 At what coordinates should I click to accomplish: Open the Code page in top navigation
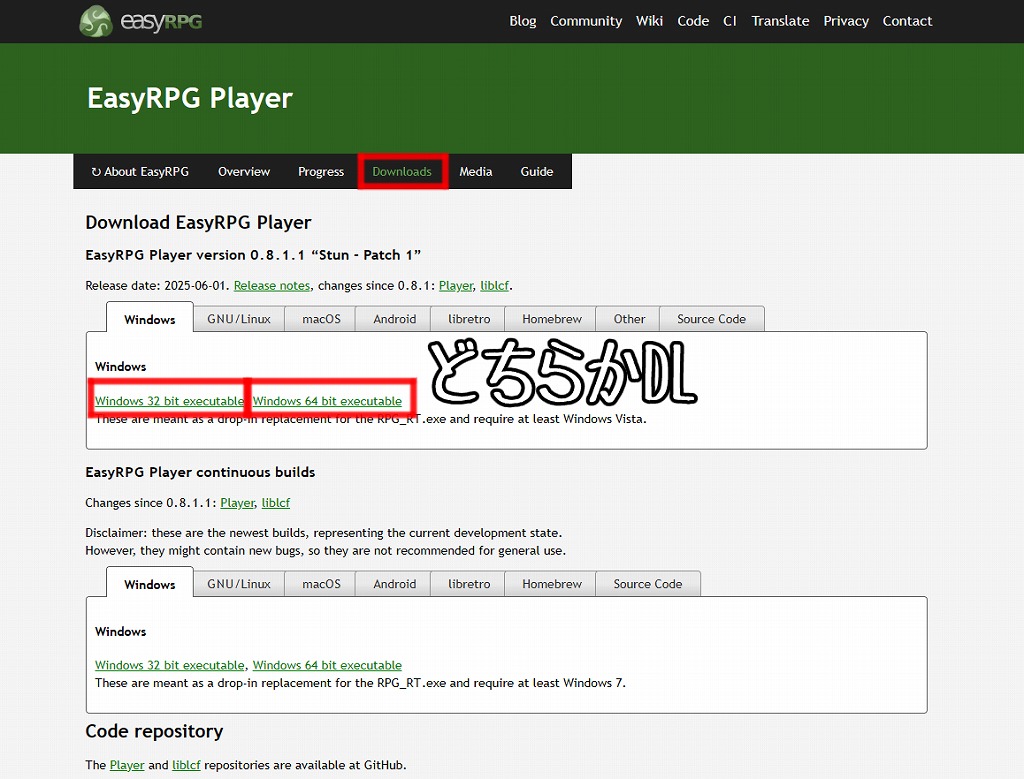point(693,21)
